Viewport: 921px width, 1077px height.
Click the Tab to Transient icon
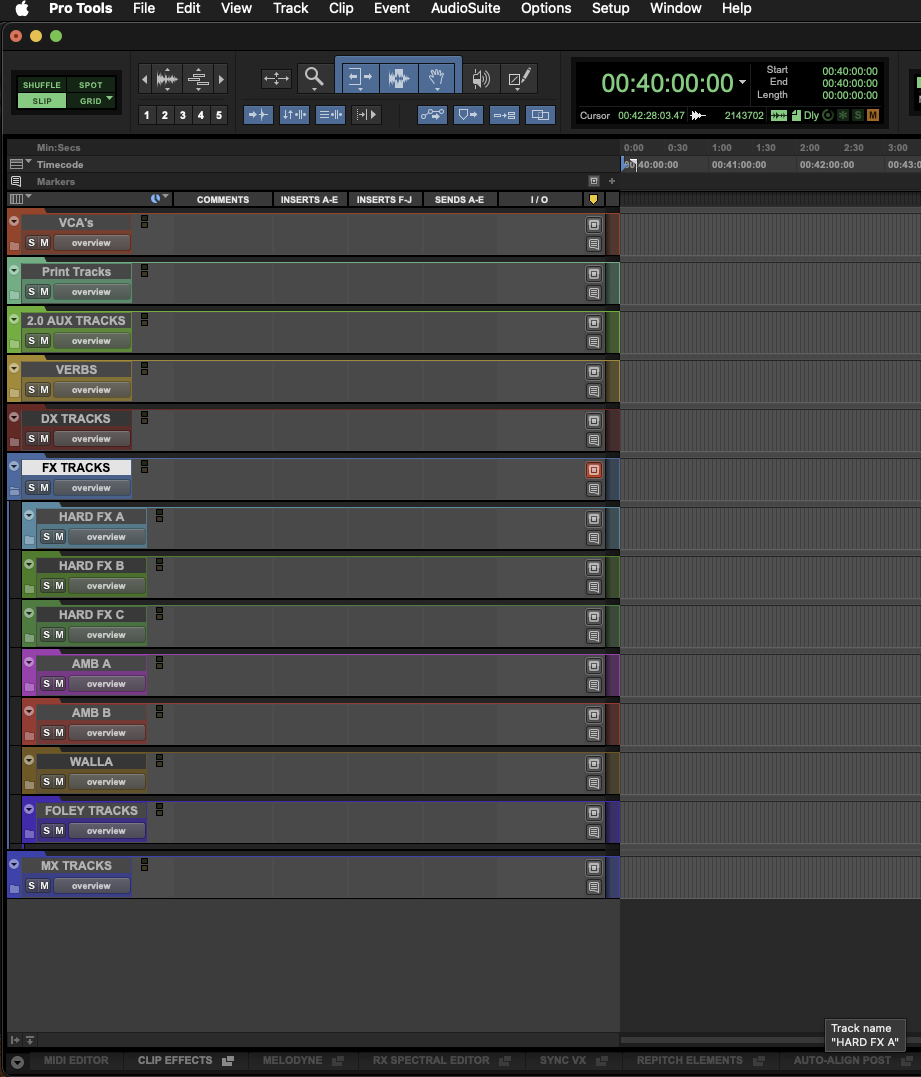tap(258, 114)
